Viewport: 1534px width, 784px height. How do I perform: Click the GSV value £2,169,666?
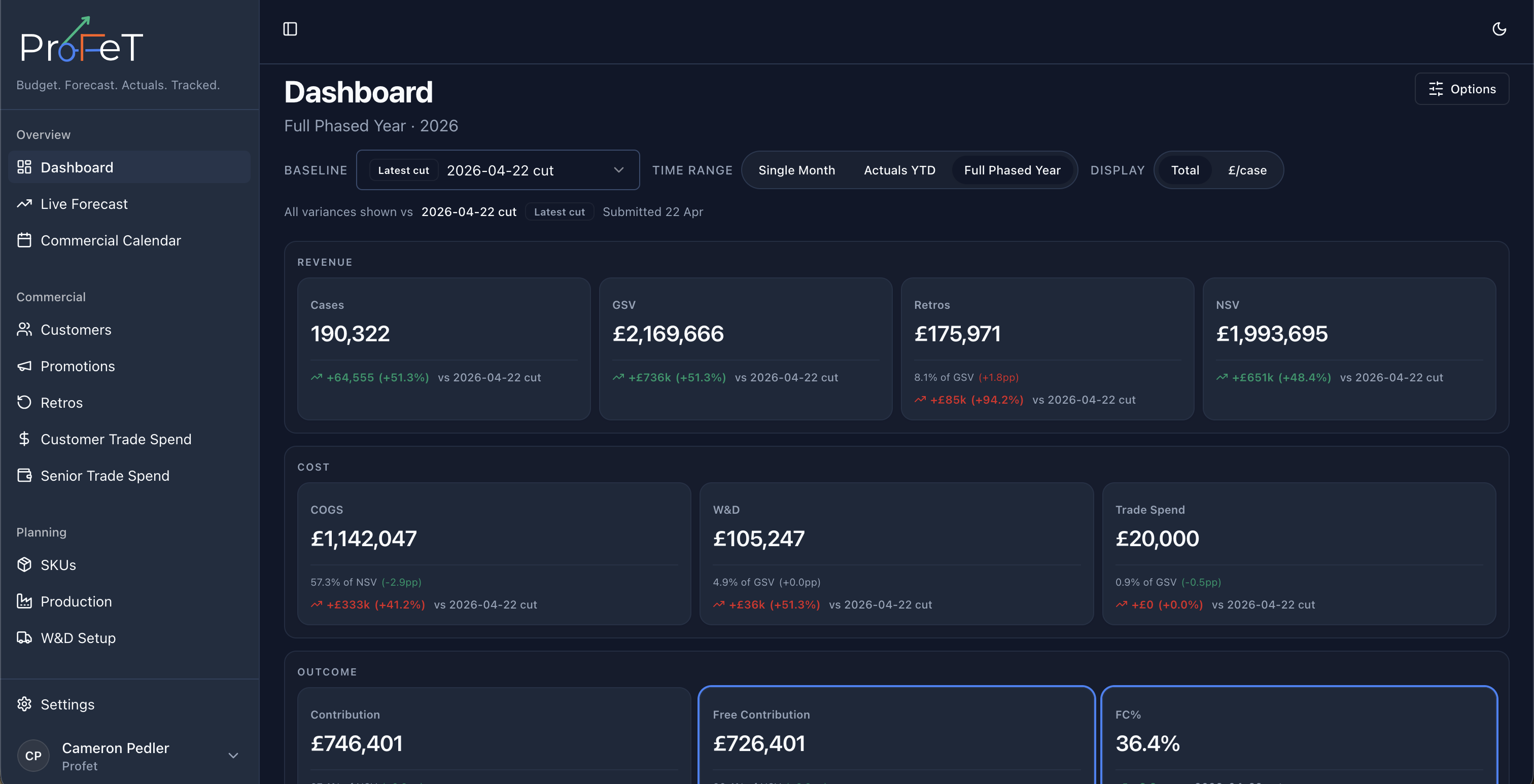point(668,333)
